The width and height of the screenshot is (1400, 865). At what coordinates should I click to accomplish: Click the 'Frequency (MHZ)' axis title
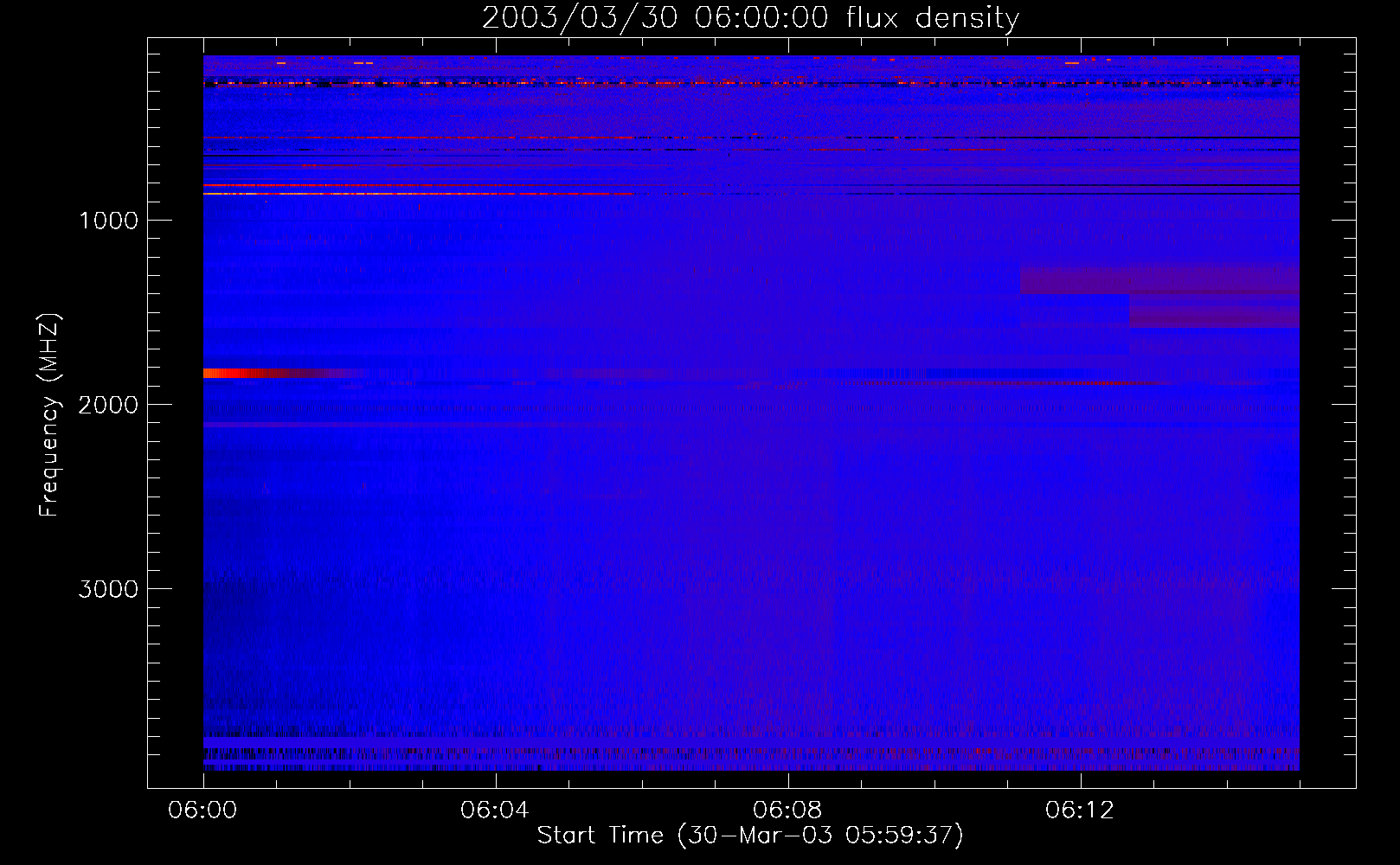49,415
